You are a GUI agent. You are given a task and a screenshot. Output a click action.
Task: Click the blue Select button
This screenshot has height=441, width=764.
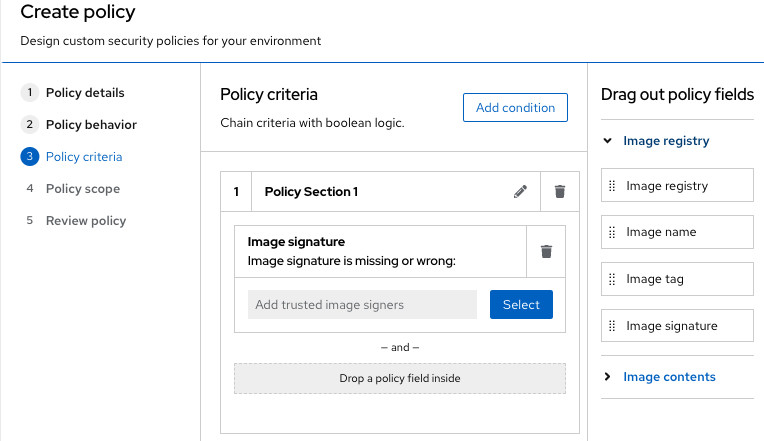coord(521,305)
